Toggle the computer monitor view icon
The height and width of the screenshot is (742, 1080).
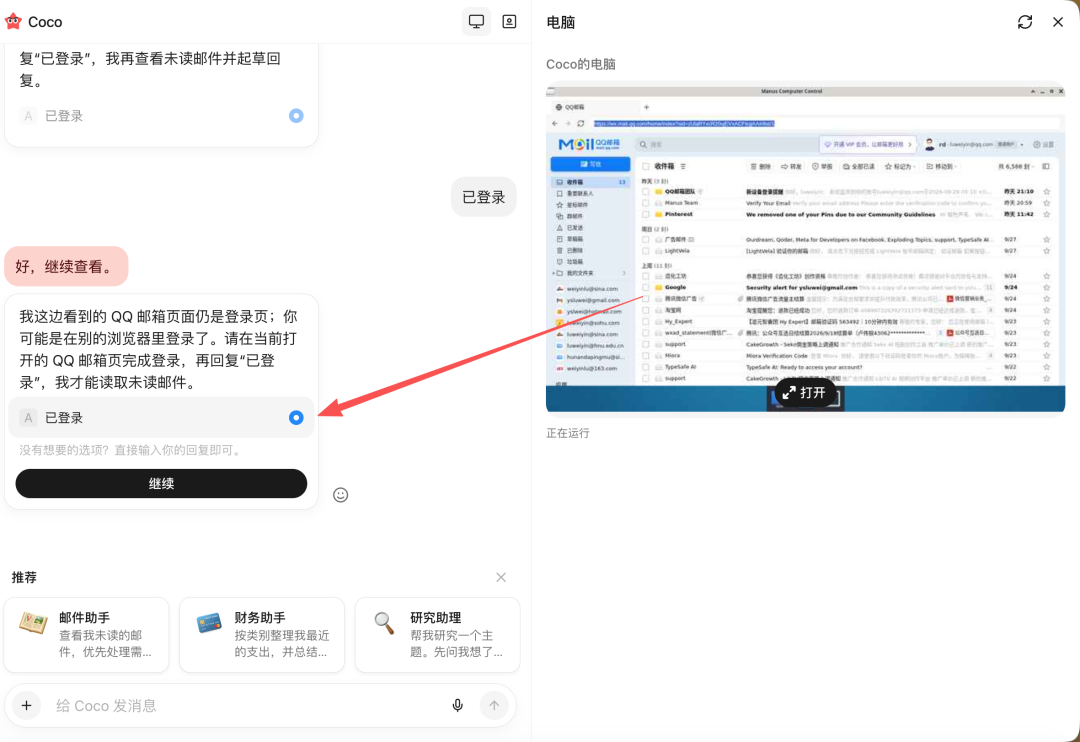476,21
